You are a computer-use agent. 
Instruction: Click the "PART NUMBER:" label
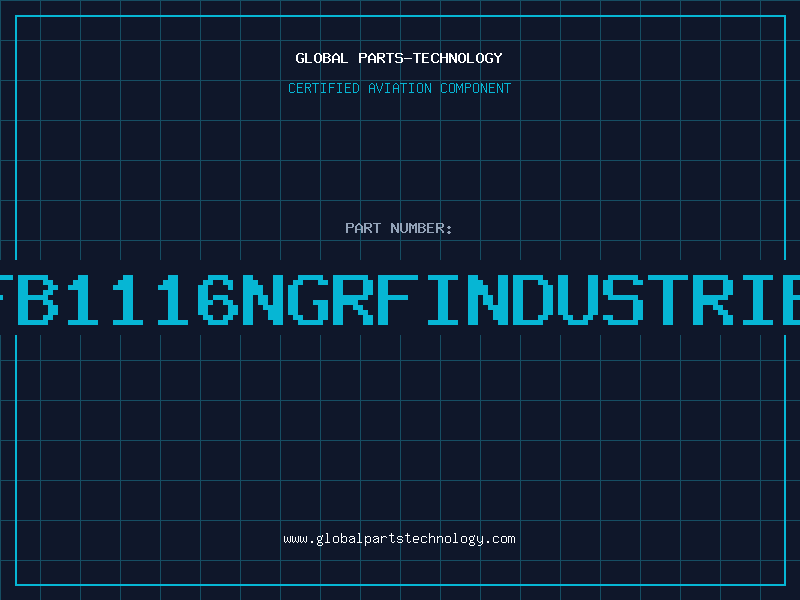click(x=399, y=228)
